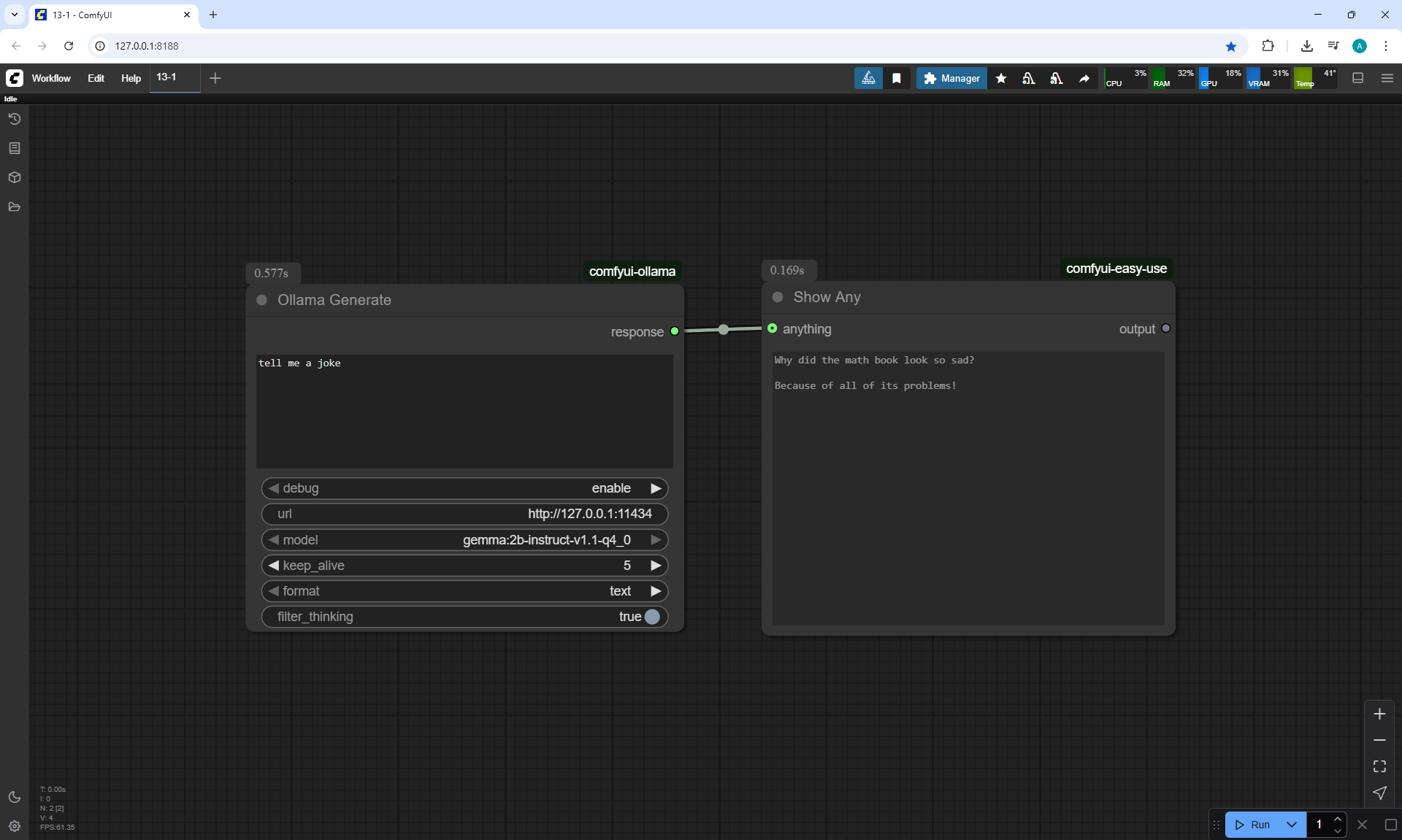
Task: Open the model library cube icon
Action: pos(15,177)
